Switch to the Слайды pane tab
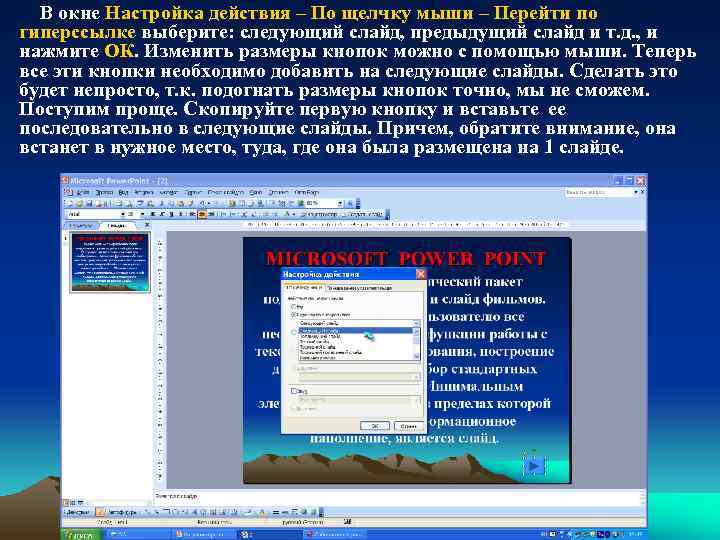 (117, 225)
